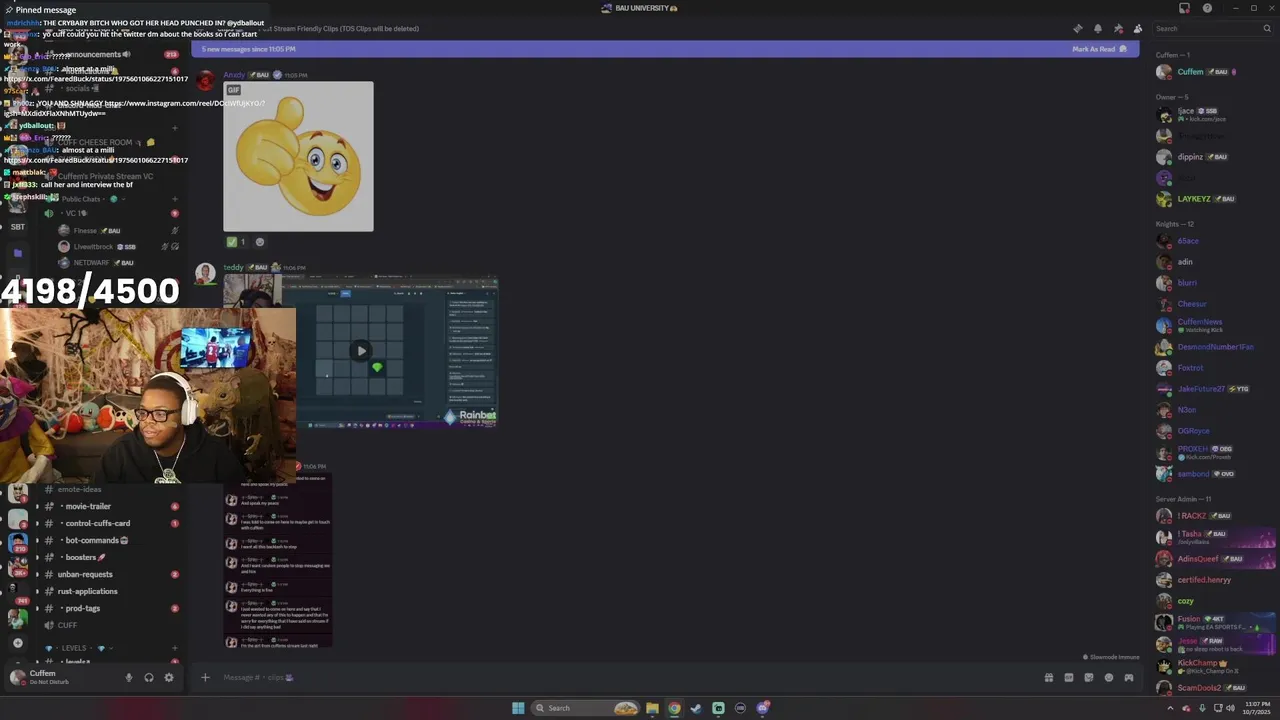Click the plus attachment button in message box
The width and height of the screenshot is (1280, 720).
click(205, 677)
